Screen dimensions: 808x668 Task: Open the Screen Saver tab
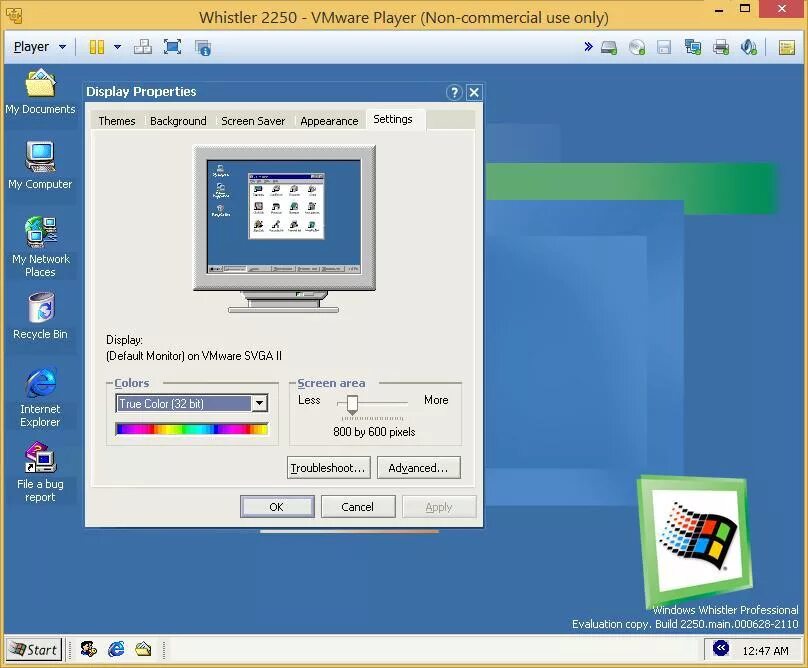(253, 121)
